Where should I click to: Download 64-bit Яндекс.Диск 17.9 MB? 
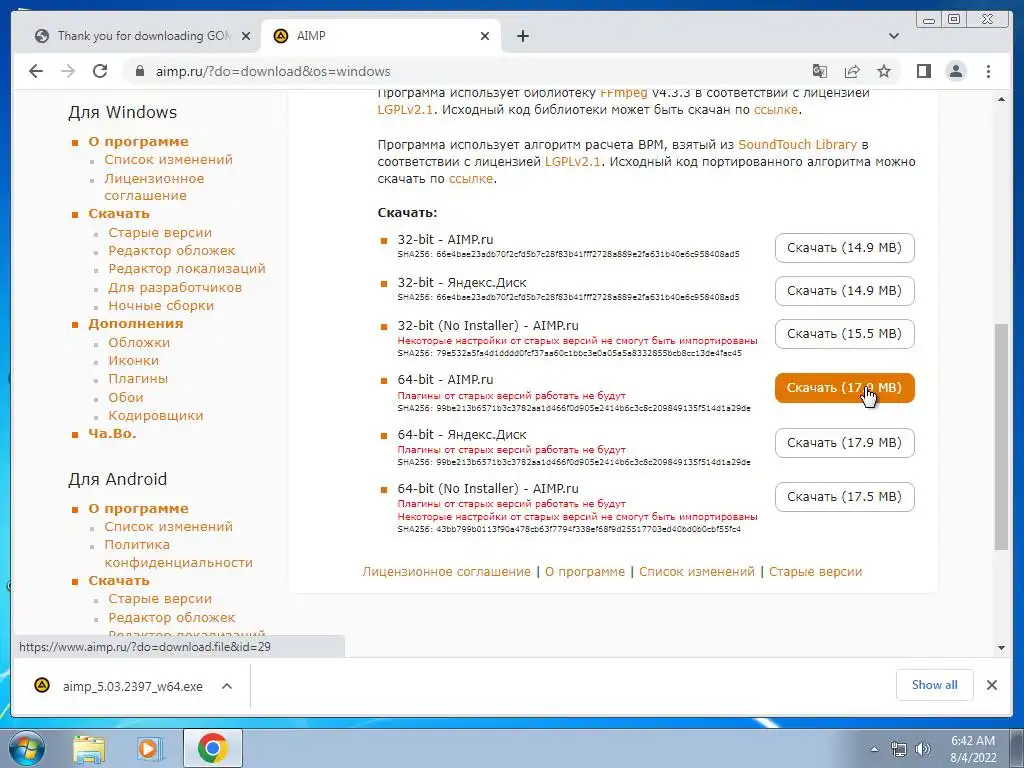(844, 443)
